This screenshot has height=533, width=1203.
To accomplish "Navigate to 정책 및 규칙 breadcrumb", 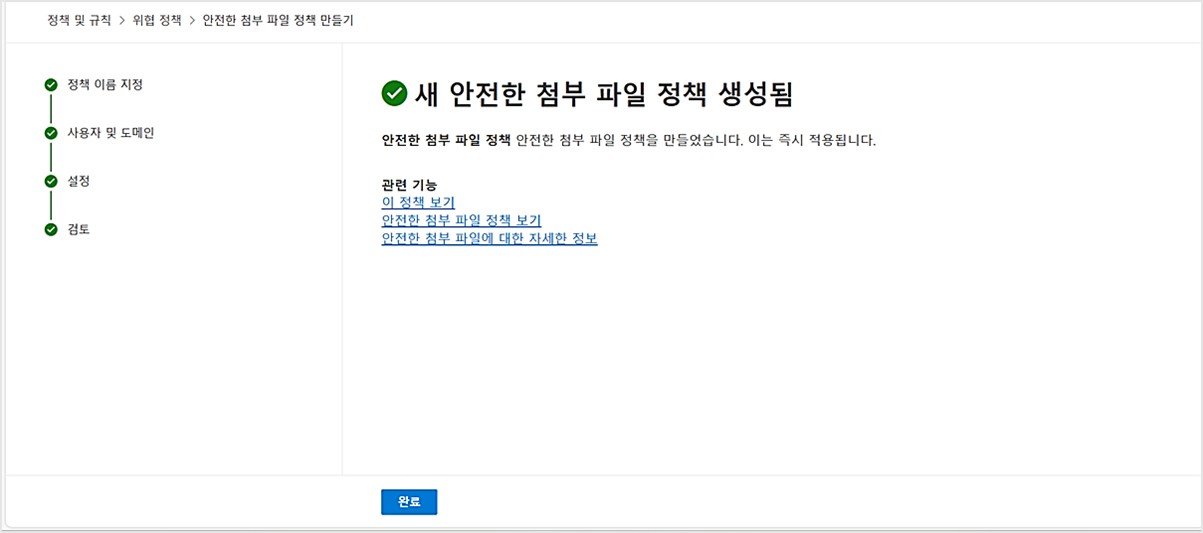I will pyautogui.click(x=79, y=21).
